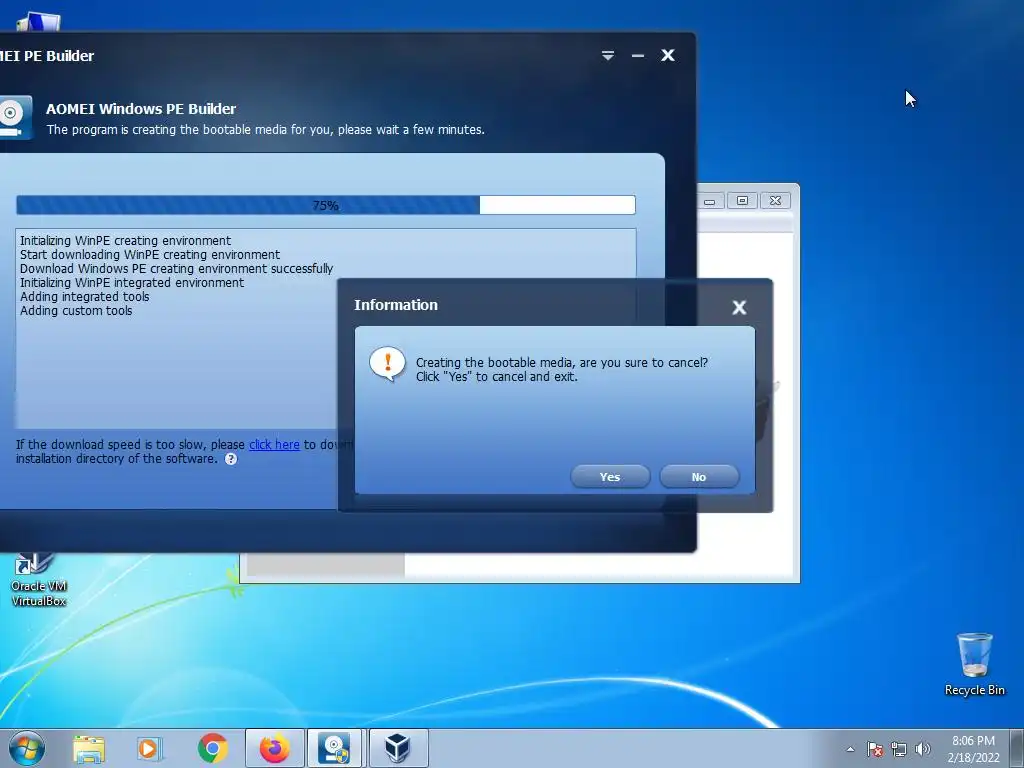Click the exclamation warning icon in dialog
Screen dimensions: 1024x768
point(387,363)
